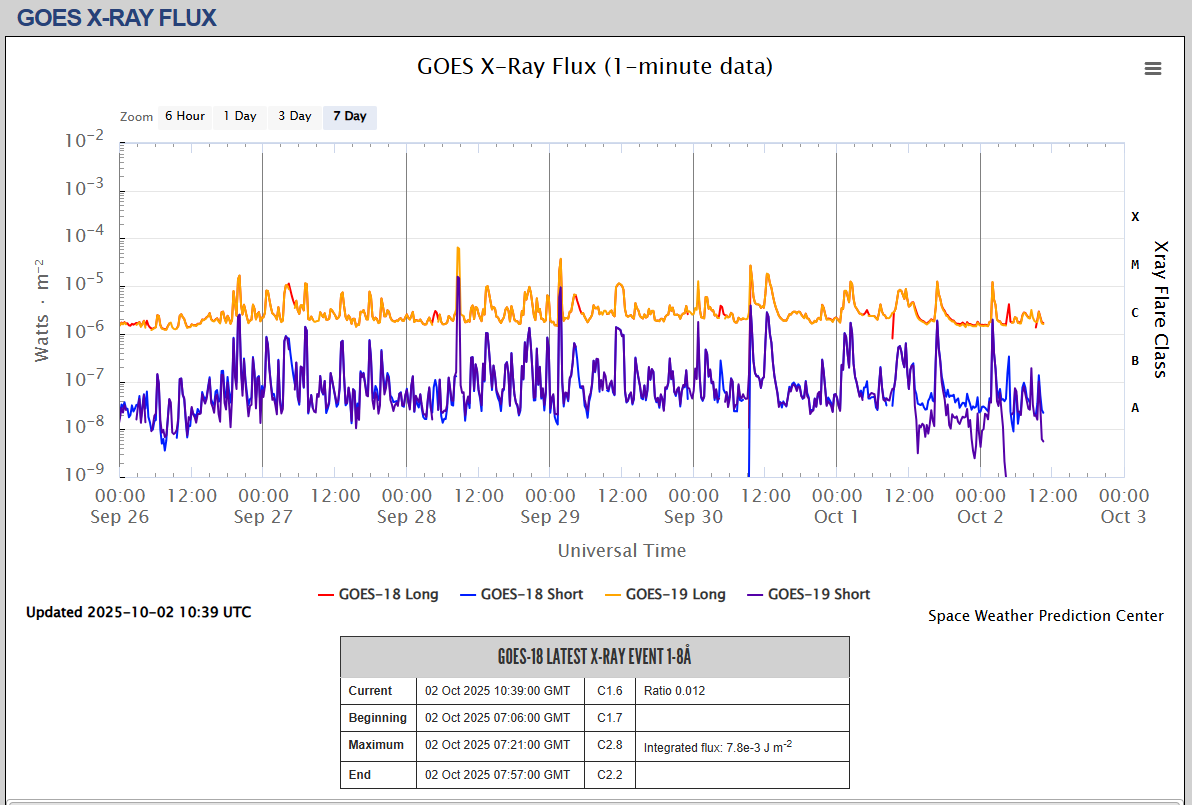Click the Sep 29 date axis label
1192x805 pixels.
[x=549, y=517]
